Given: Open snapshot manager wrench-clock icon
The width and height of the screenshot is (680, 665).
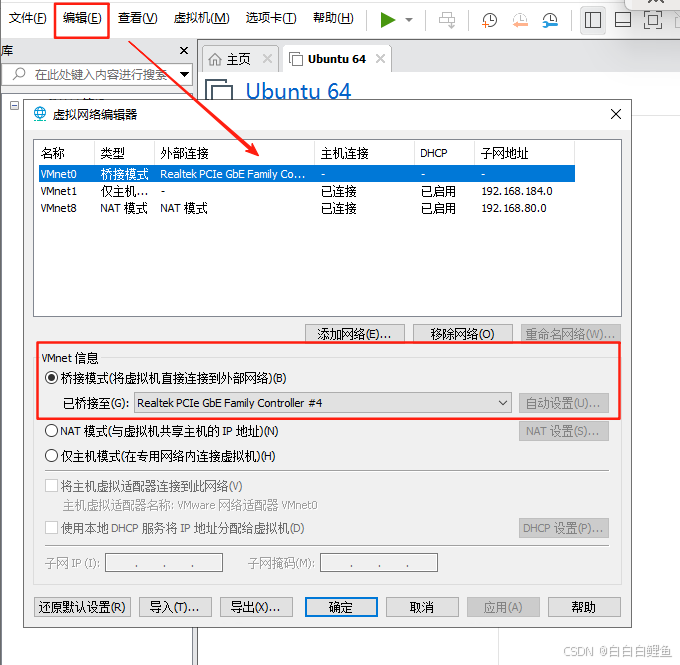Looking at the screenshot, I should coord(550,20).
